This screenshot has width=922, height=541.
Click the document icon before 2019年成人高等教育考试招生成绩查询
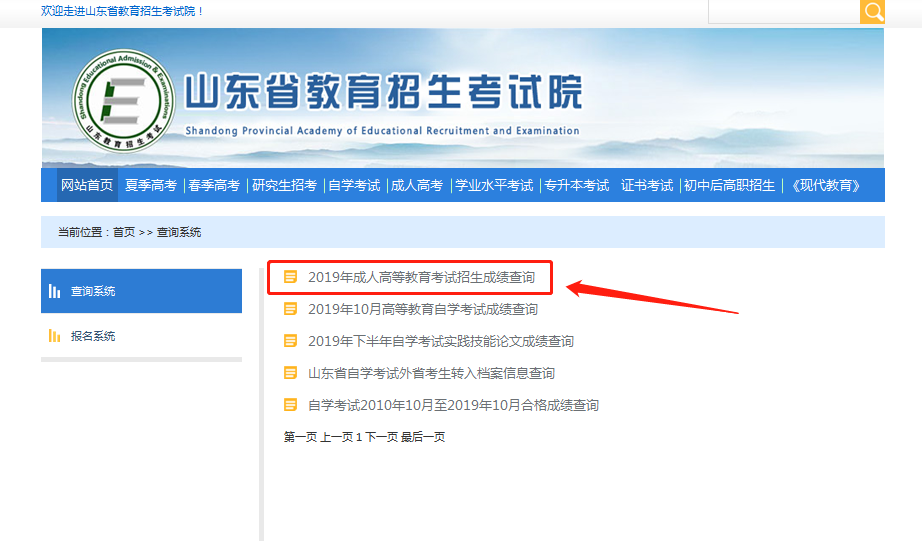point(290,277)
